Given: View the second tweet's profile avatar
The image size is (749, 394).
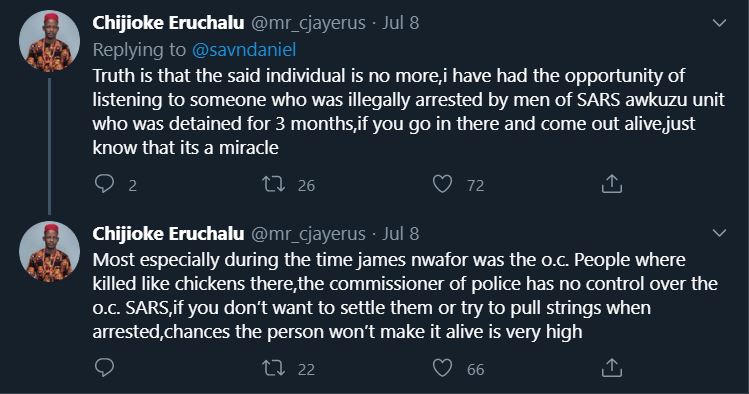Looking at the screenshot, I should (x=49, y=252).
